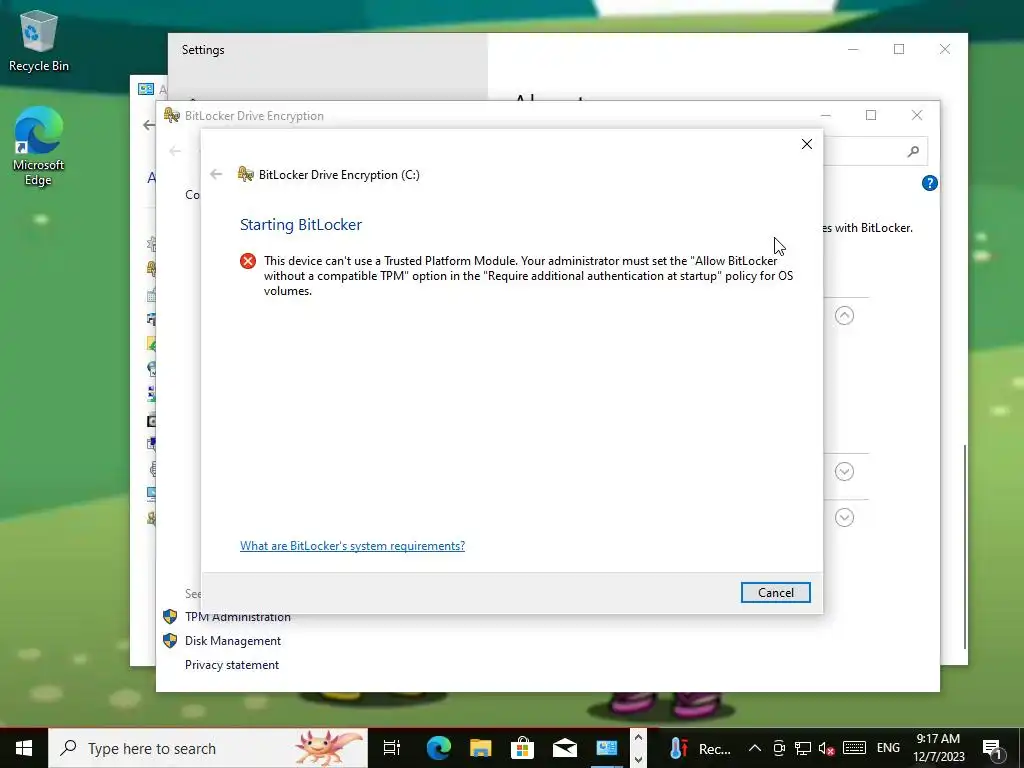Click the back arrow in the Control Panel window

[x=174, y=151]
